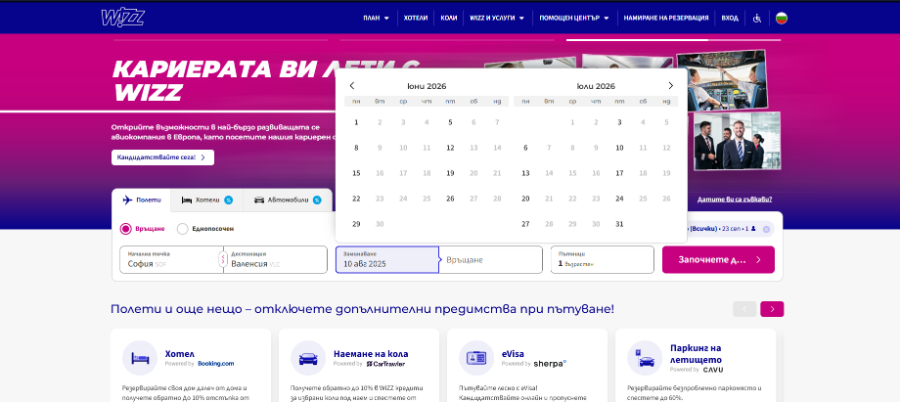Switch to the Автомобили tab

288,200
